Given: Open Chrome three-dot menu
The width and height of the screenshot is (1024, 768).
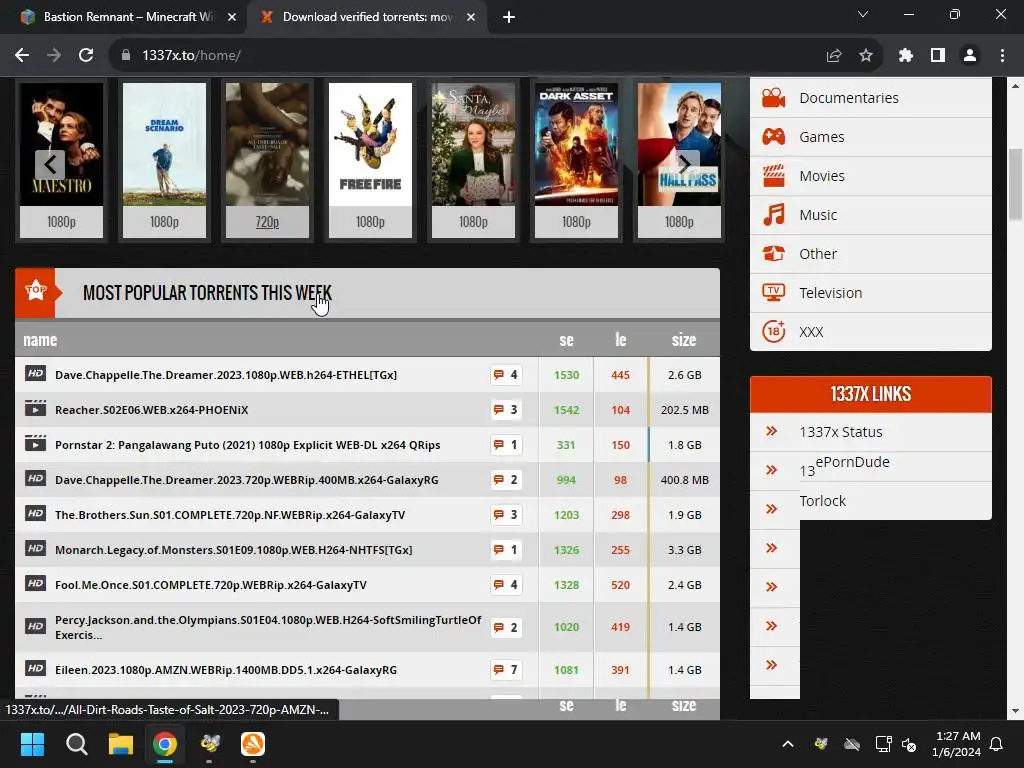Looking at the screenshot, I should [1002, 56].
